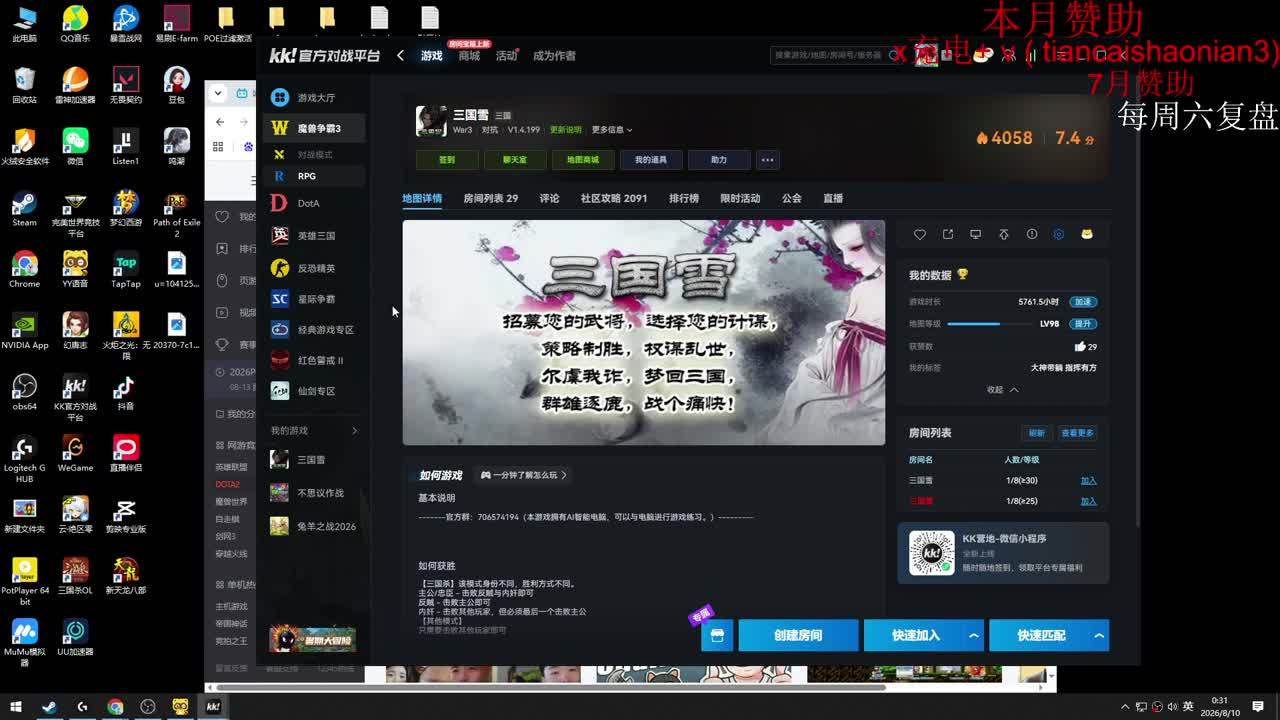The image size is (1280, 720).
Task: Click 查看更多 in room list
Action: click(x=1077, y=433)
